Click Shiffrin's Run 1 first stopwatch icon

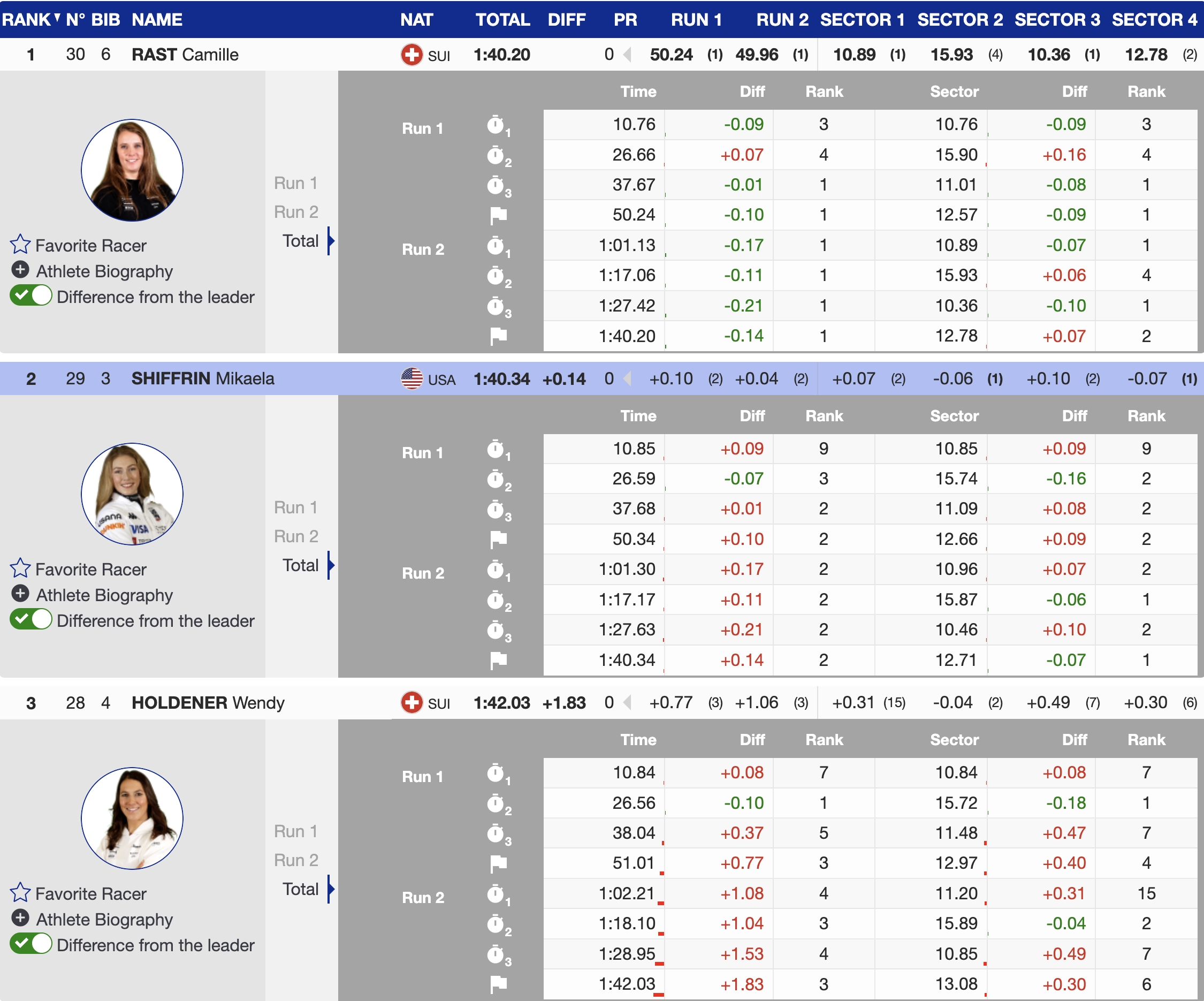pos(496,449)
